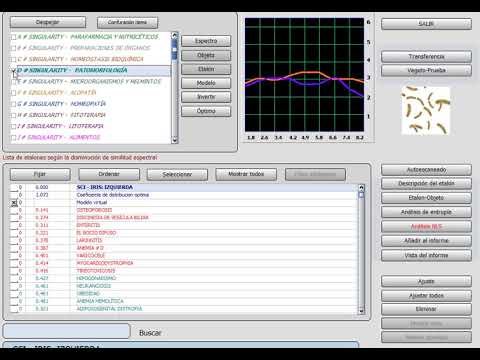This screenshot has height=360, width=480.
Task: Click the Objeto button
Action: pos(206,55)
